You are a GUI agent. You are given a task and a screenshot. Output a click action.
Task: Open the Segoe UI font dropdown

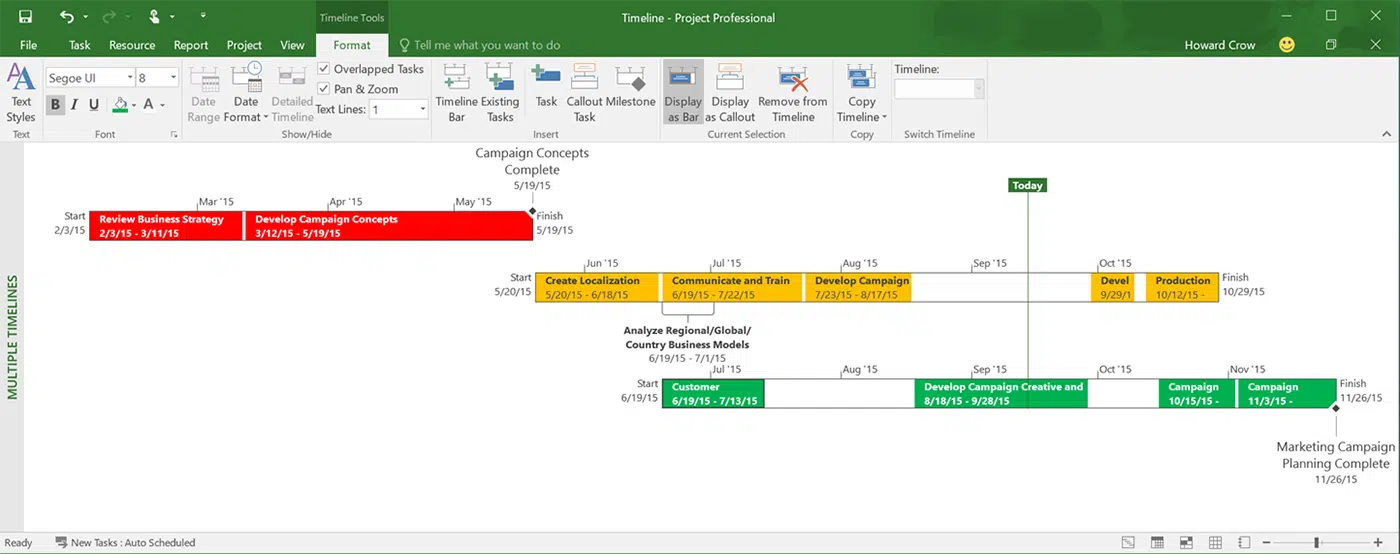coord(130,78)
